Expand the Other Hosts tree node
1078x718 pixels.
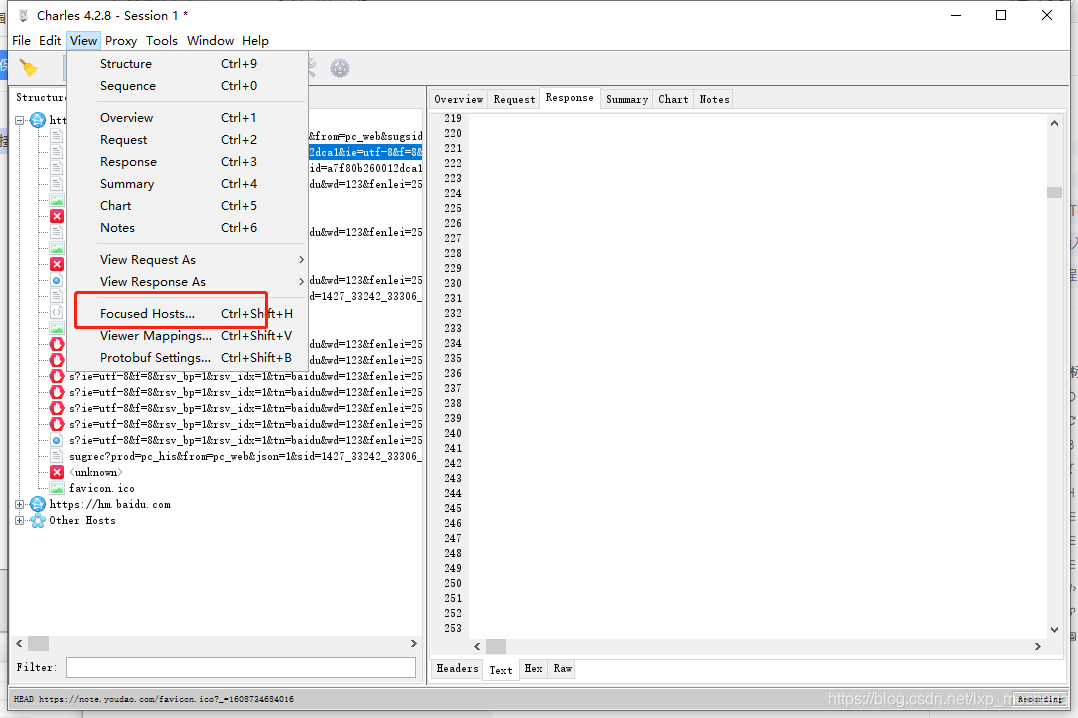pyautogui.click(x=19, y=521)
